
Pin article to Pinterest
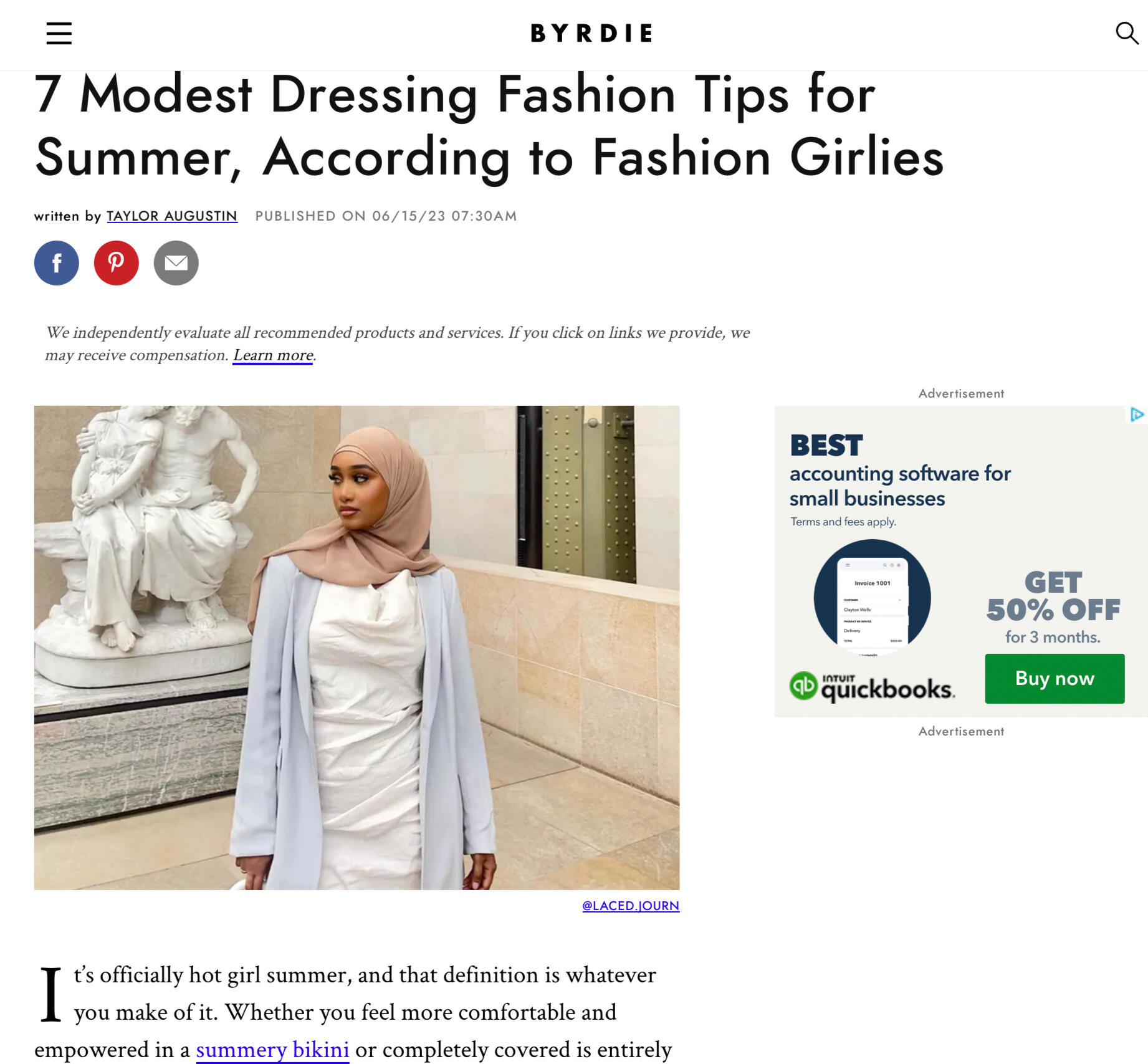click(x=117, y=263)
